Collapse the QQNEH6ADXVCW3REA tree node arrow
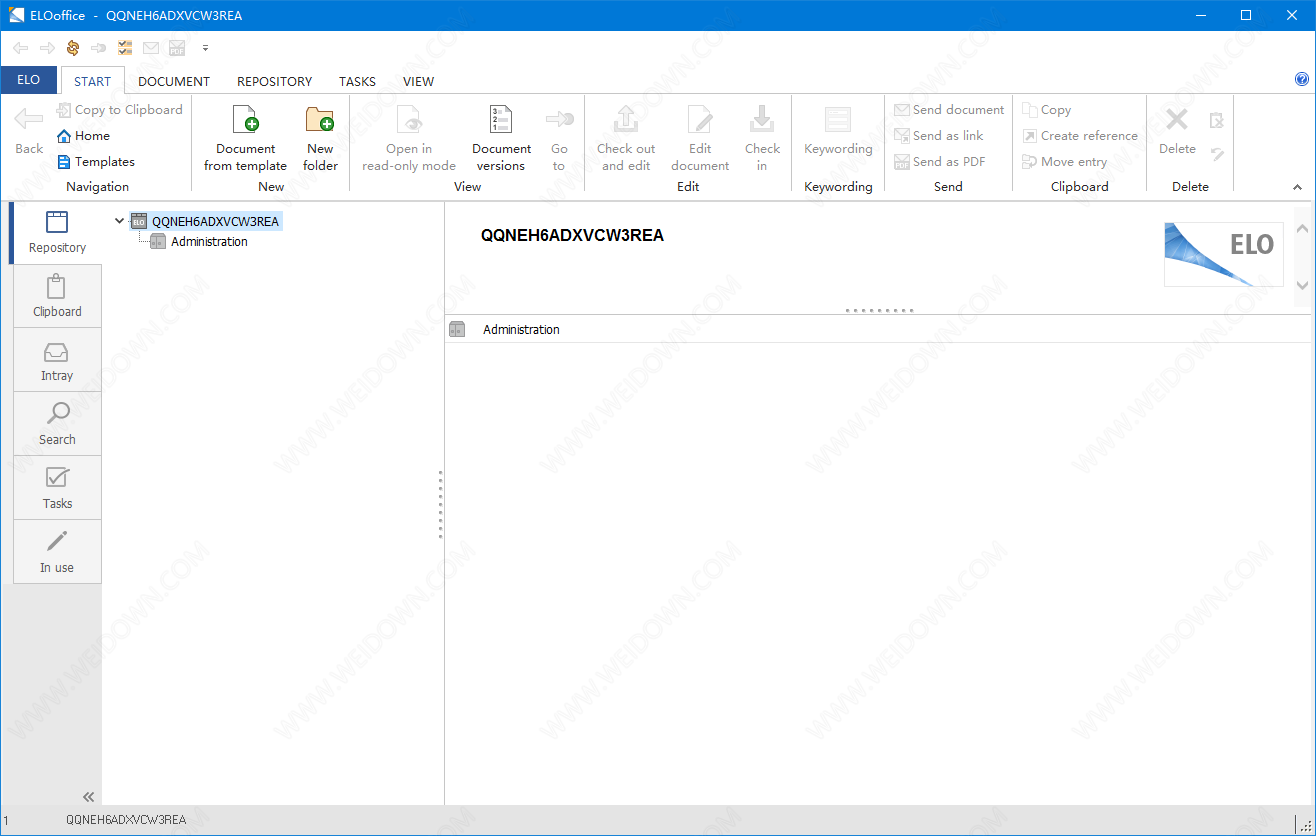 coord(119,221)
